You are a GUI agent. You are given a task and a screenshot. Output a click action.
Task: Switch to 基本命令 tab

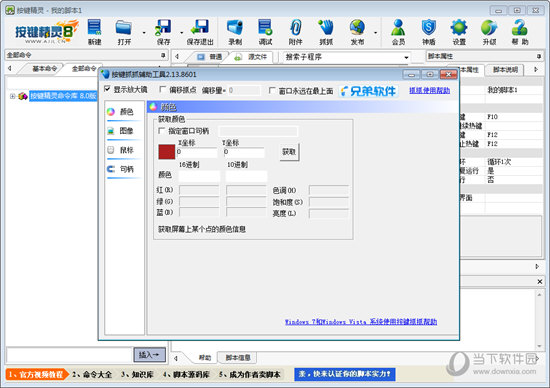(x=44, y=68)
